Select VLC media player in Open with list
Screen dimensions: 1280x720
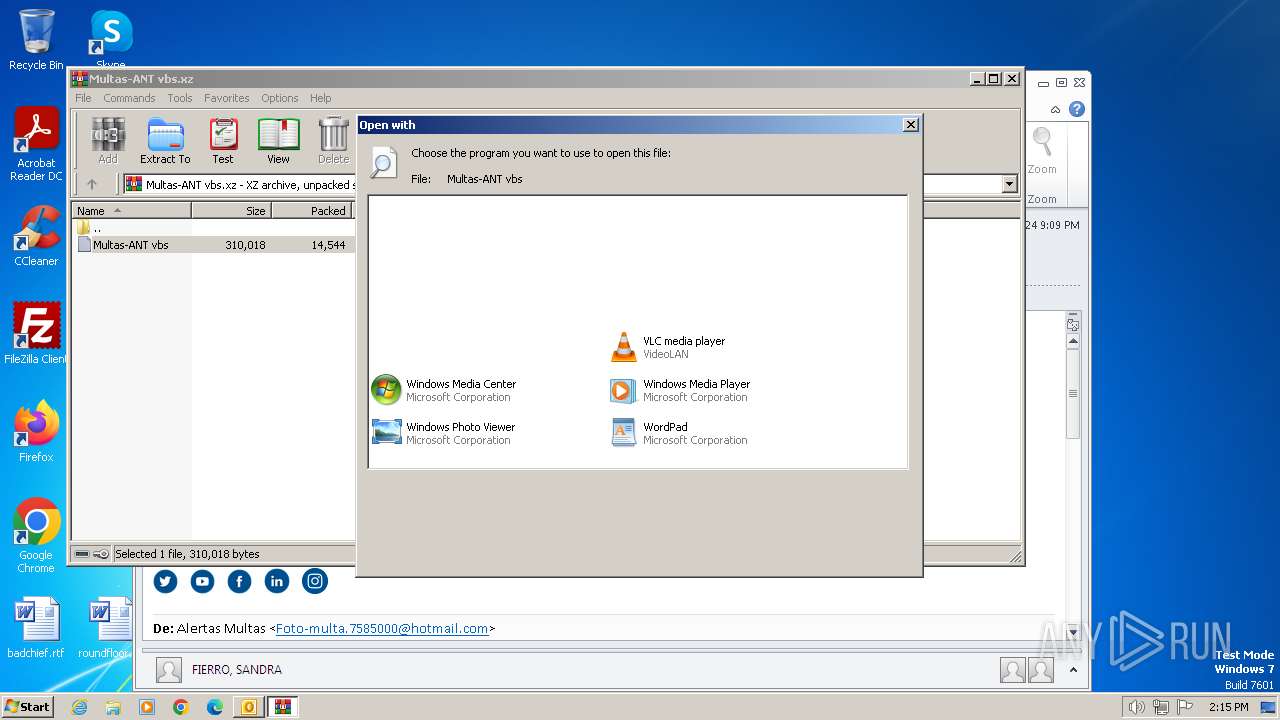point(668,347)
